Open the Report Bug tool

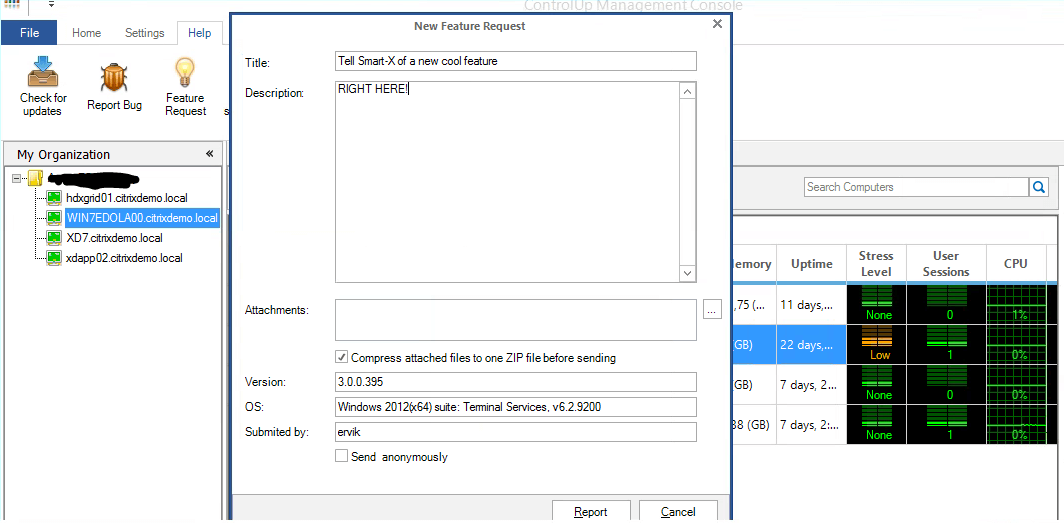114,88
